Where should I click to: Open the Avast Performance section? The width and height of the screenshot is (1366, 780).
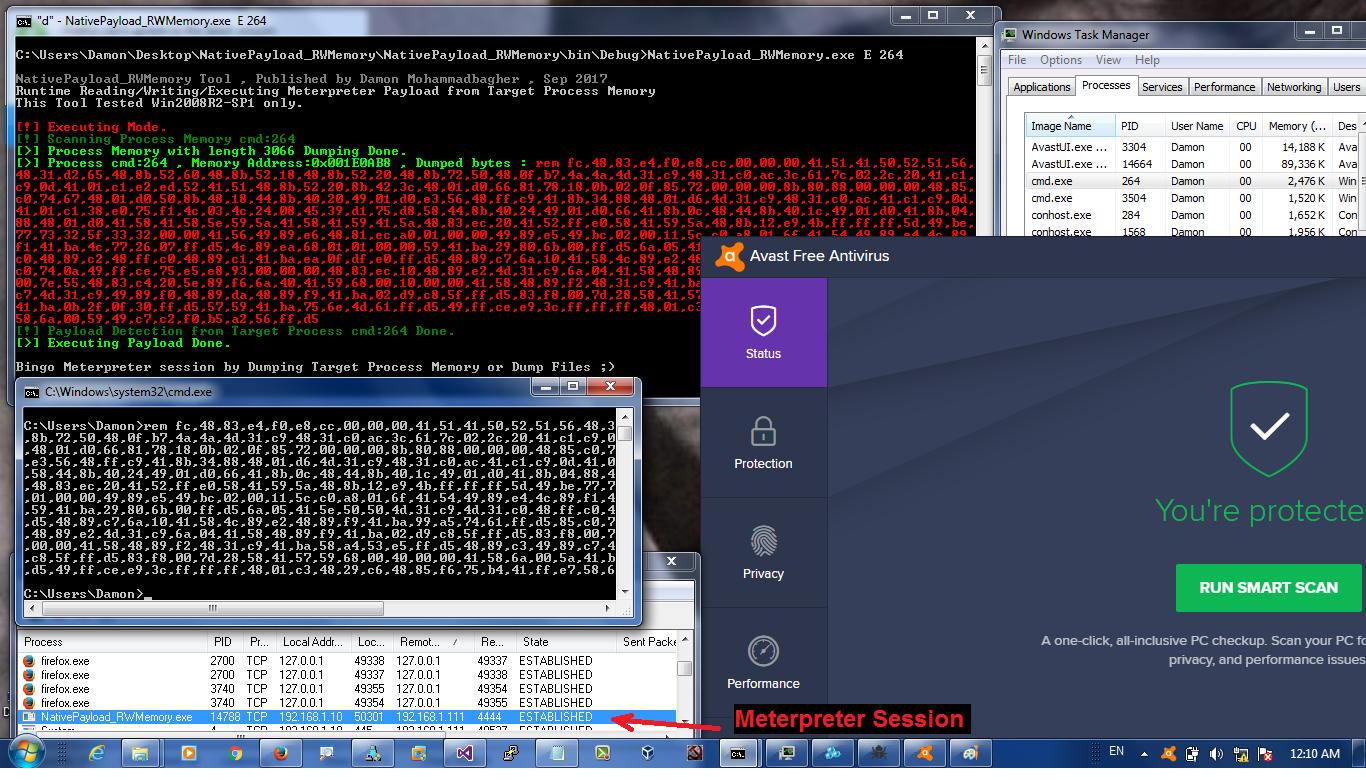point(763,662)
